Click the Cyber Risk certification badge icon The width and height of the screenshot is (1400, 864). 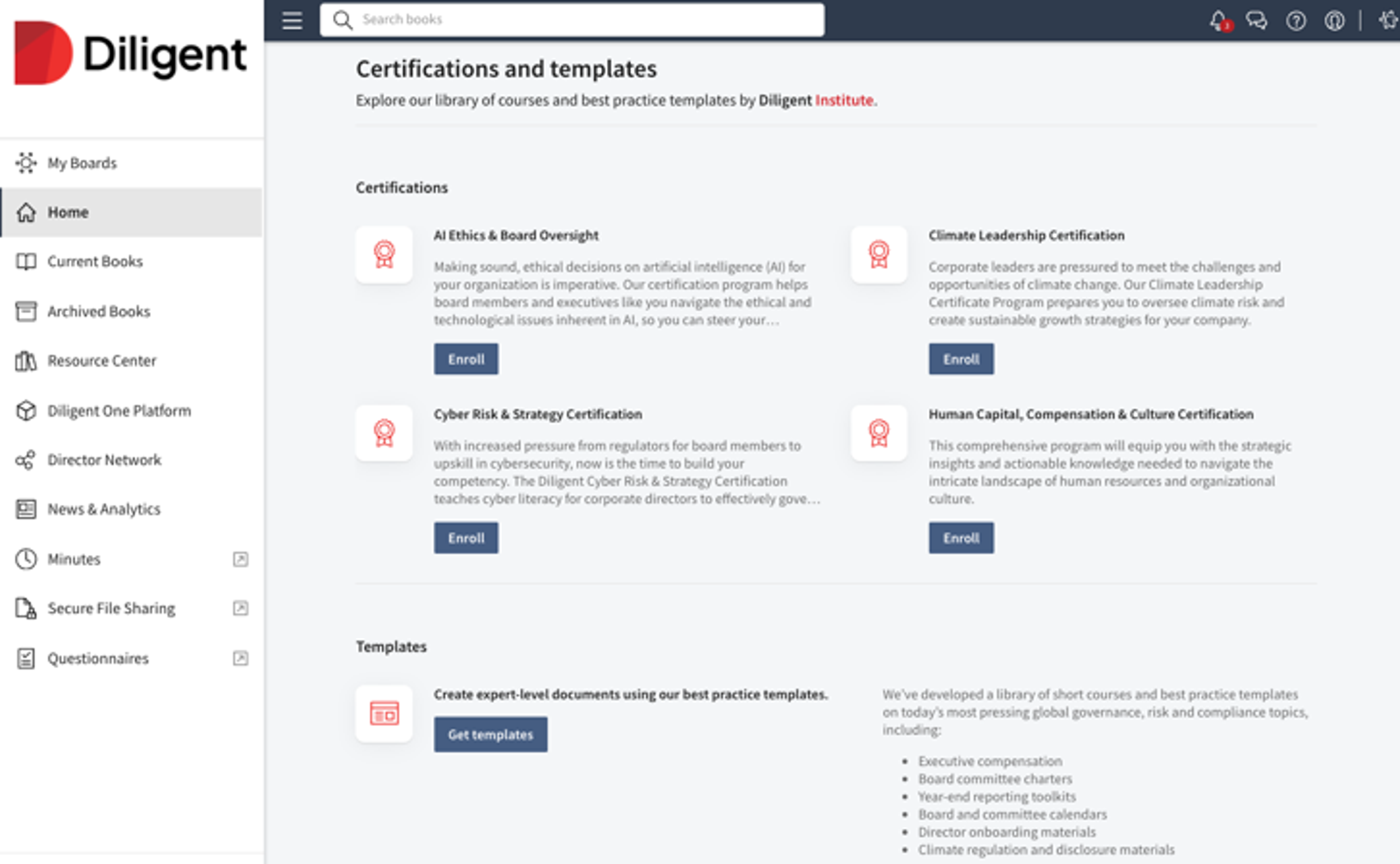coord(384,433)
